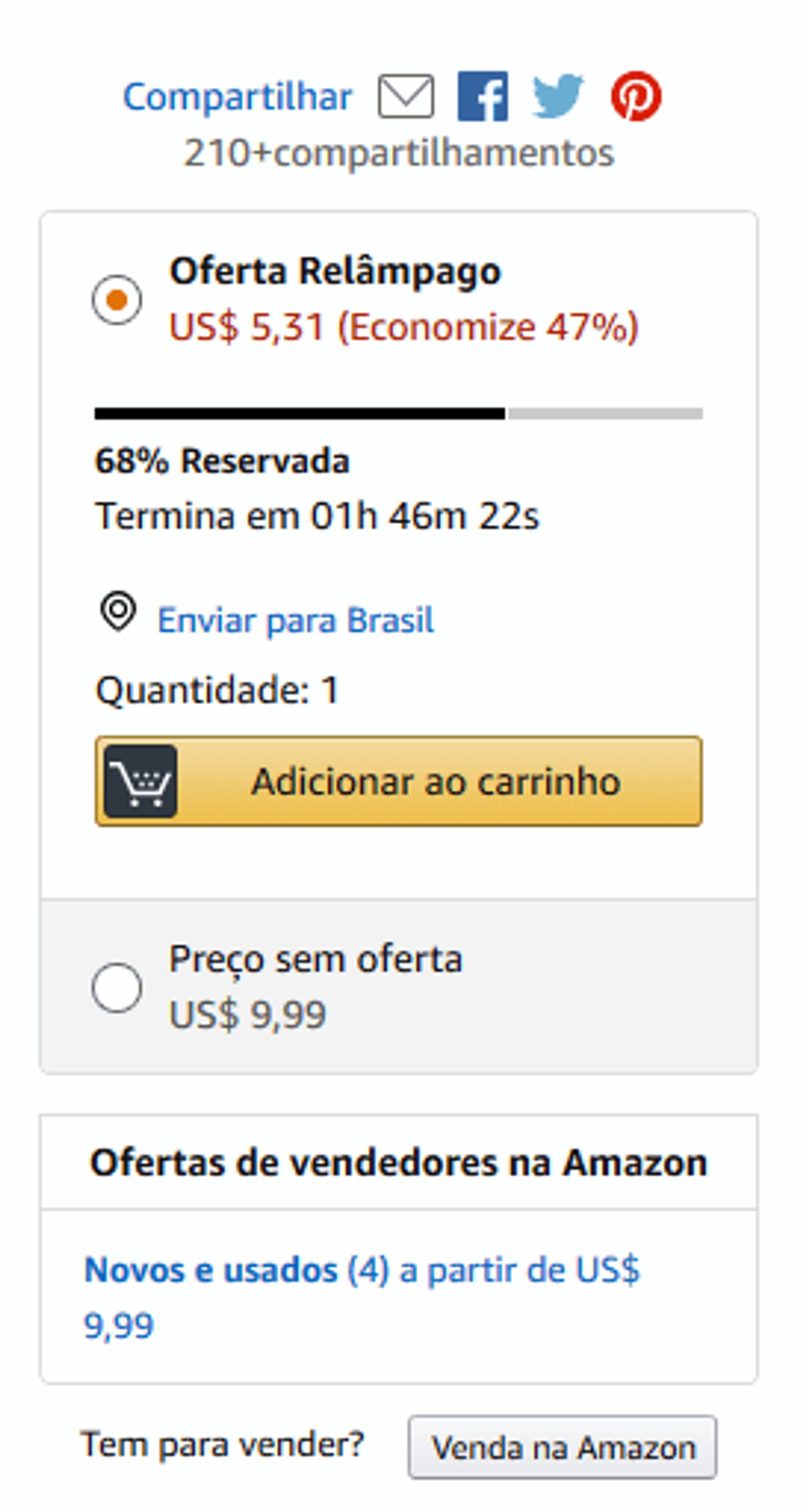Click the 68% reserved progress bar
This screenshot has height=1512, width=803.
(x=398, y=414)
